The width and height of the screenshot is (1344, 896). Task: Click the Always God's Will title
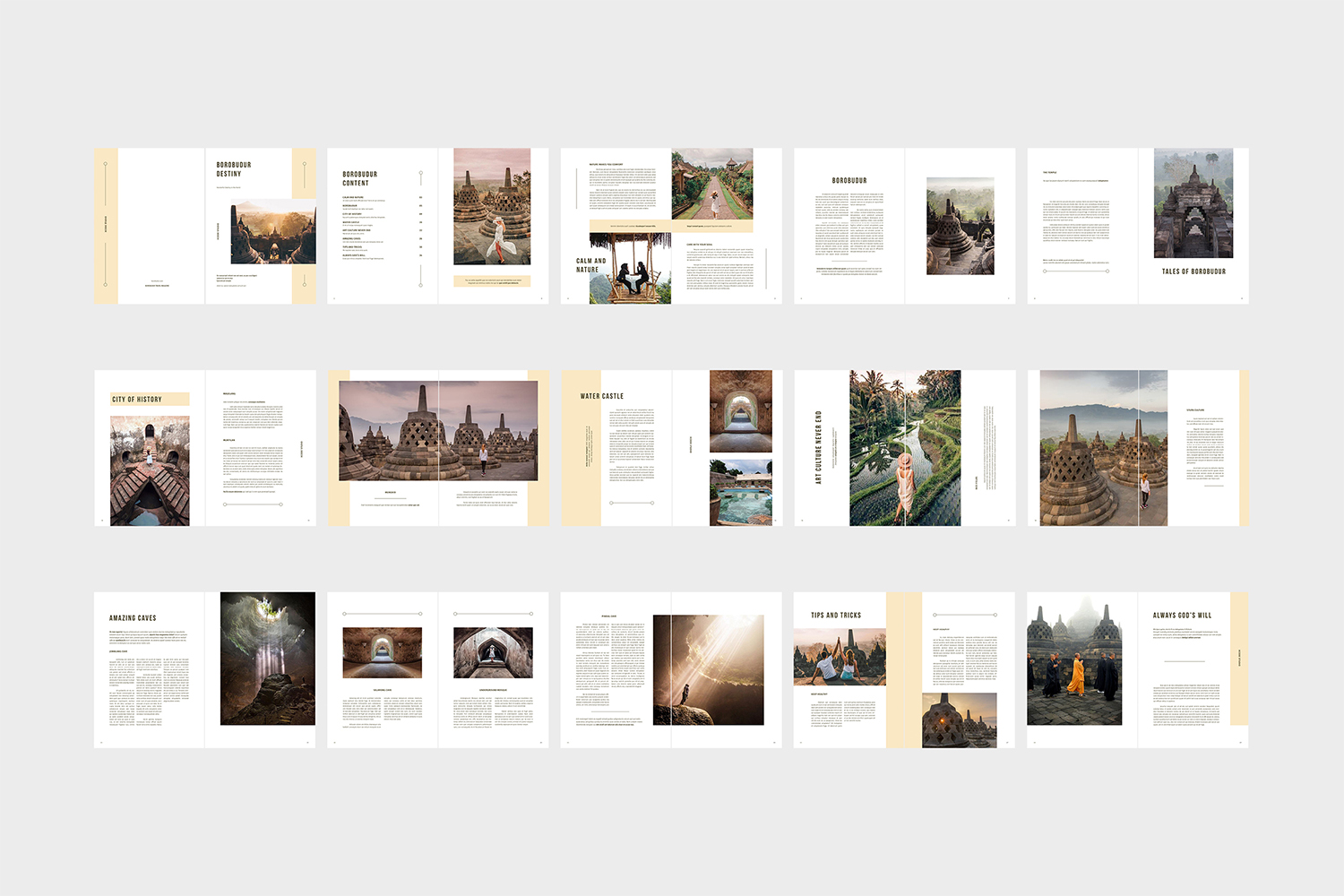coord(1182,616)
